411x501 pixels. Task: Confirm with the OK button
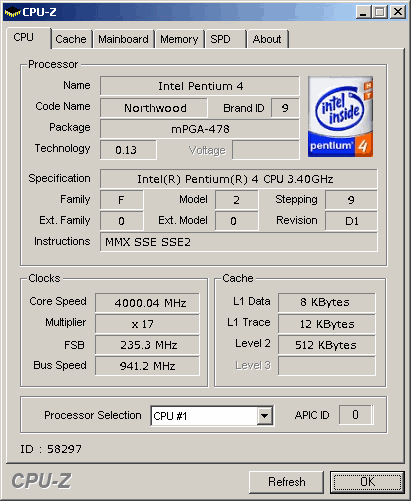[367, 482]
